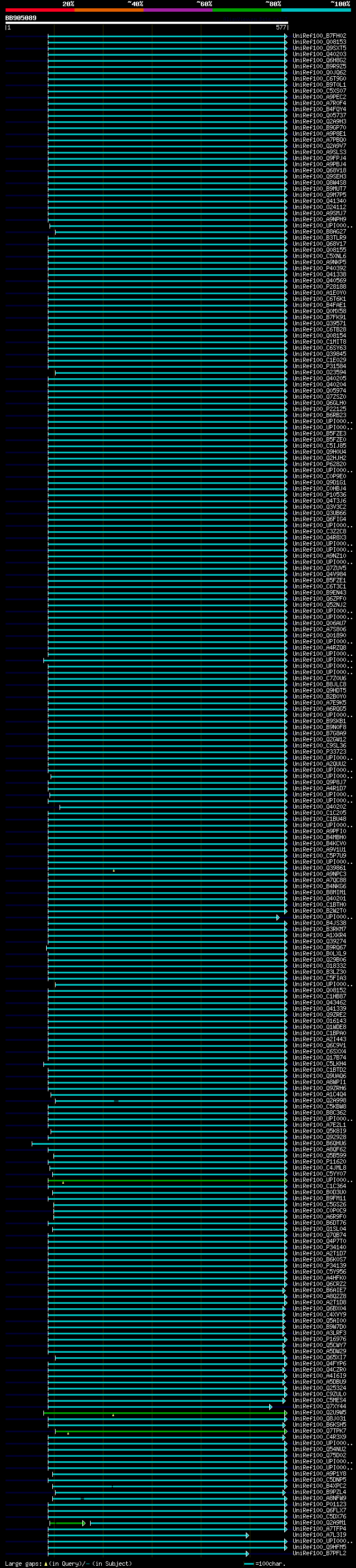Click hit label UniRef100_C5XS07
356x1568 pixels.
pyautogui.click(x=319, y=91)
